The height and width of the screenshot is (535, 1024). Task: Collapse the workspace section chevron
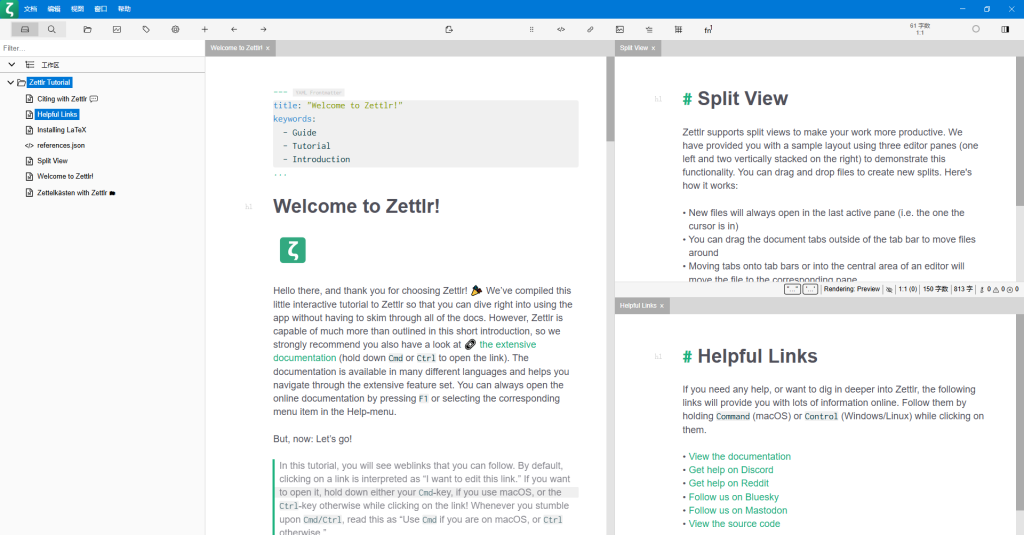12,65
